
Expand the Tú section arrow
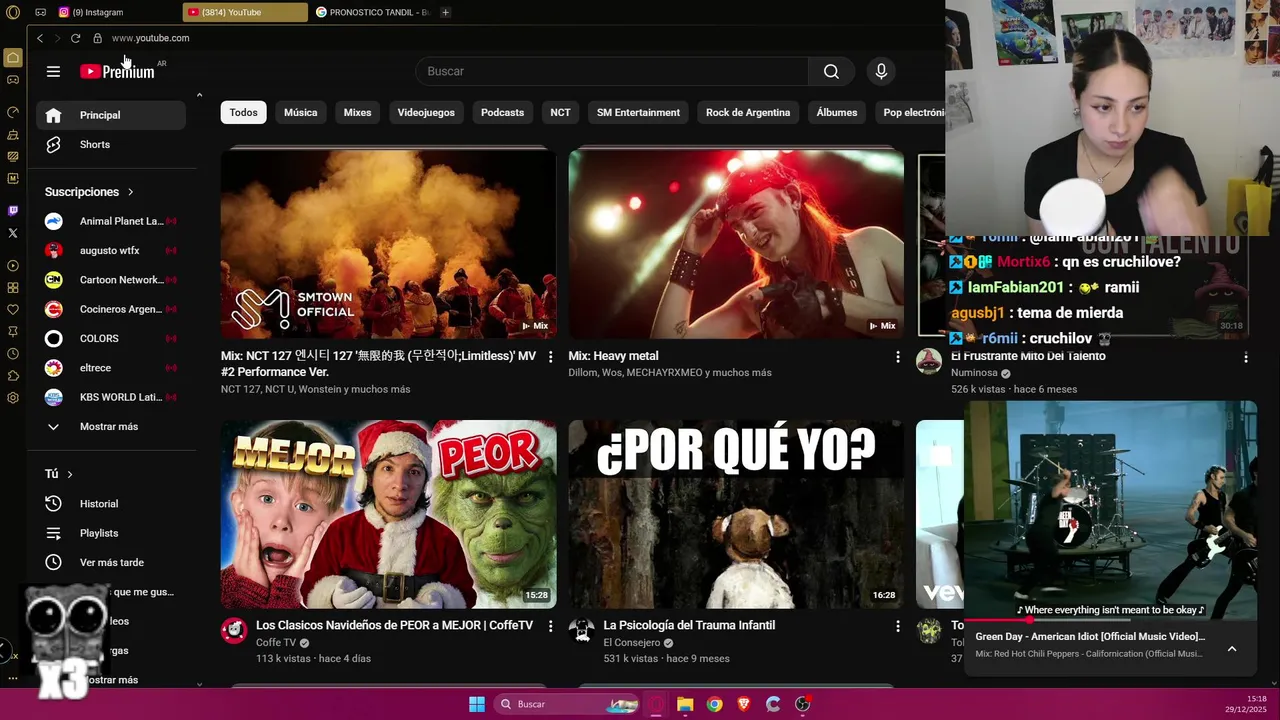click(x=69, y=474)
